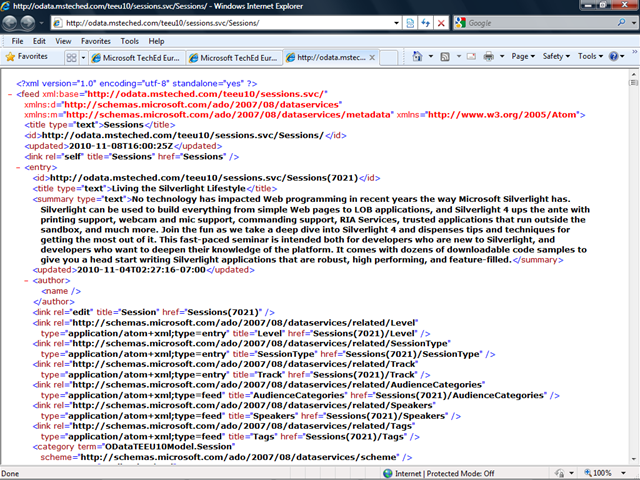Click the Internet Explorer title bar icon
640x480 pixels.
coord(6,6)
